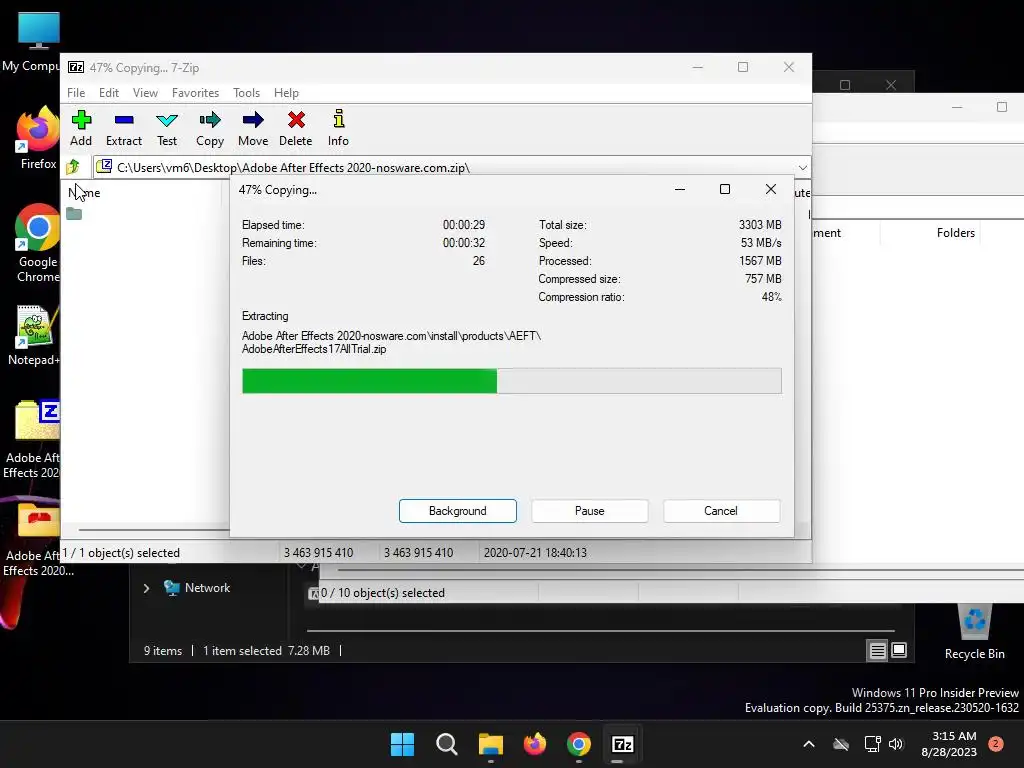Viewport: 1024px width, 768px height.
Task: Click the Remaining time value 00:00:32
Action: point(464,243)
